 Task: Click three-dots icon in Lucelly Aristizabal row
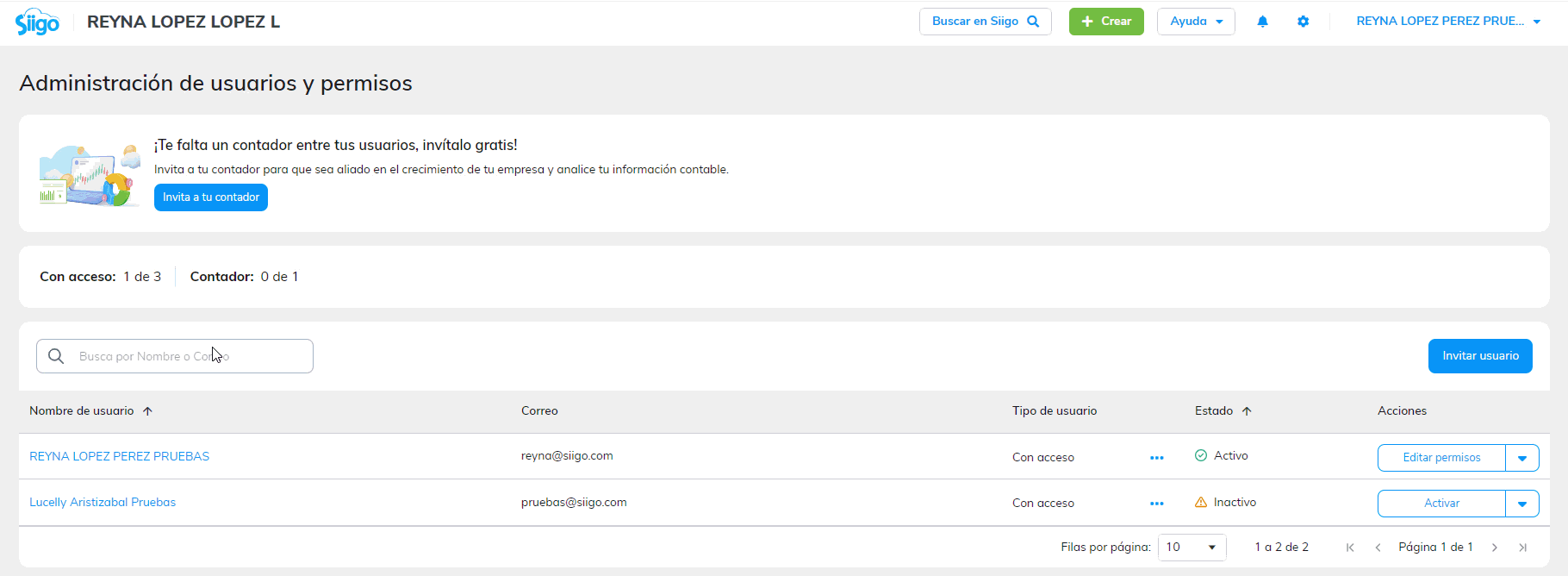tap(1156, 504)
